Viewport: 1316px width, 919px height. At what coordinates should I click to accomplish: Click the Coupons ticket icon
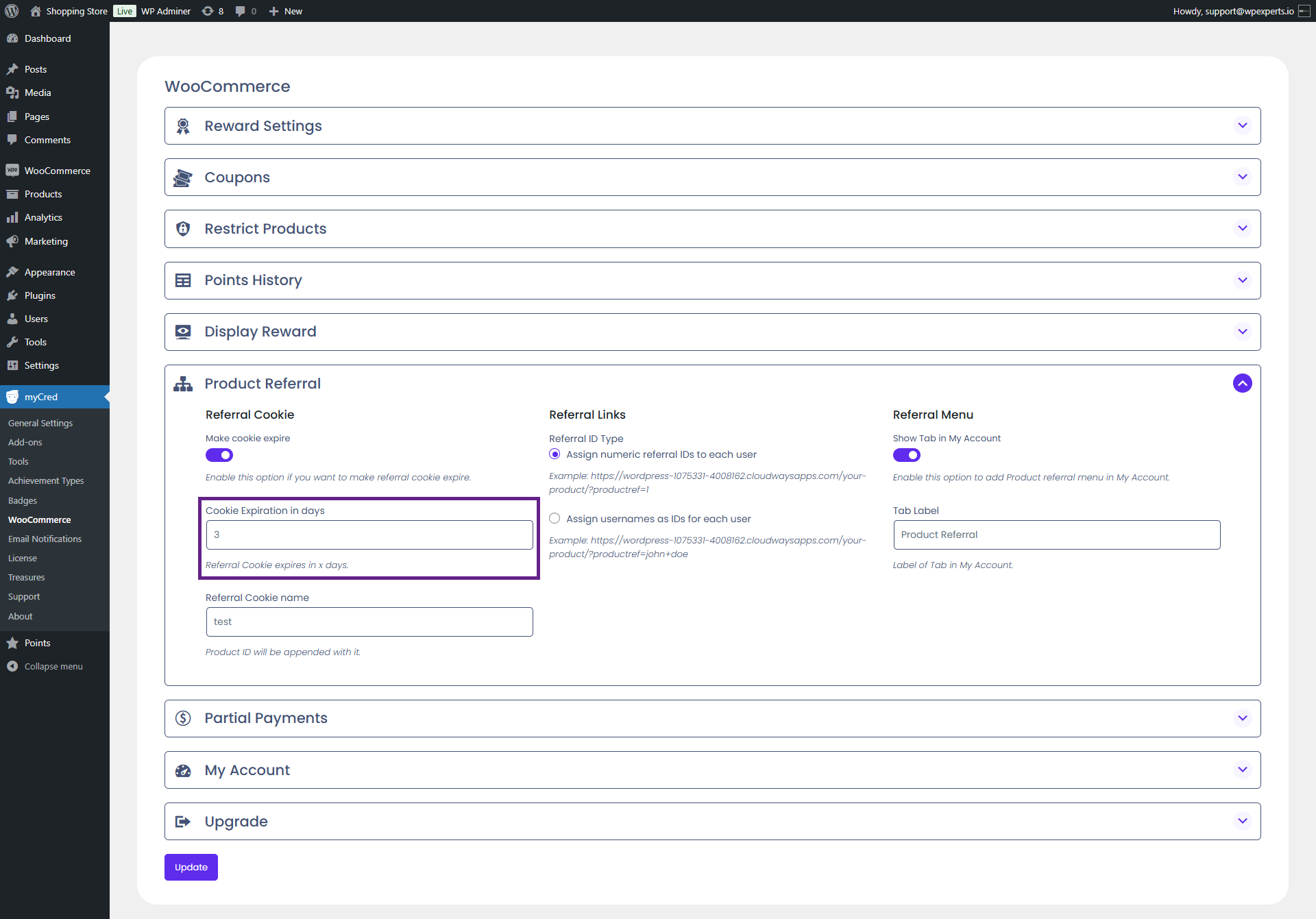(183, 177)
